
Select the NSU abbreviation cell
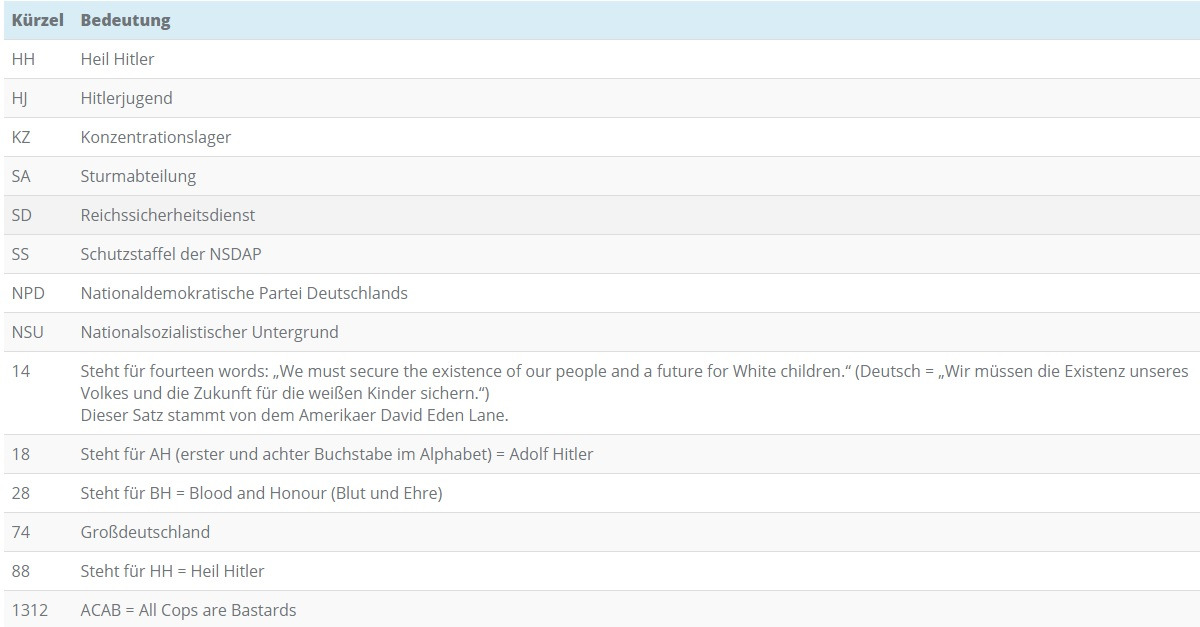28,332
